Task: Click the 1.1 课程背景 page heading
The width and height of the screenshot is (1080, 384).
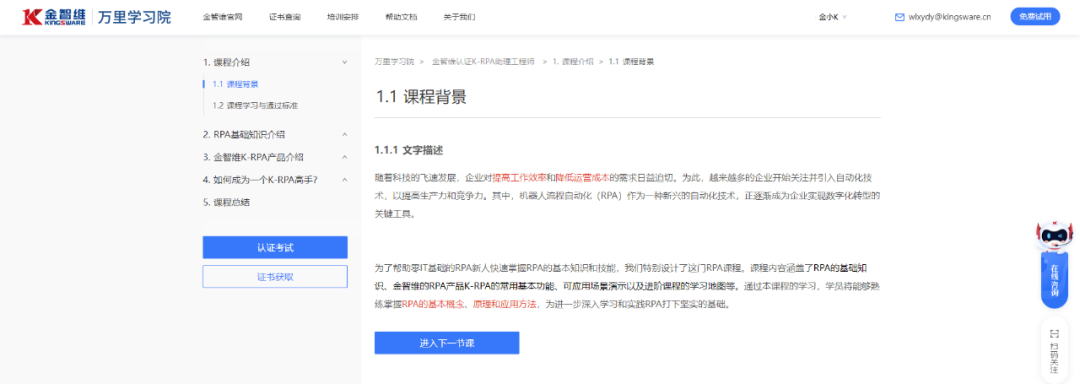Action: 421,96
